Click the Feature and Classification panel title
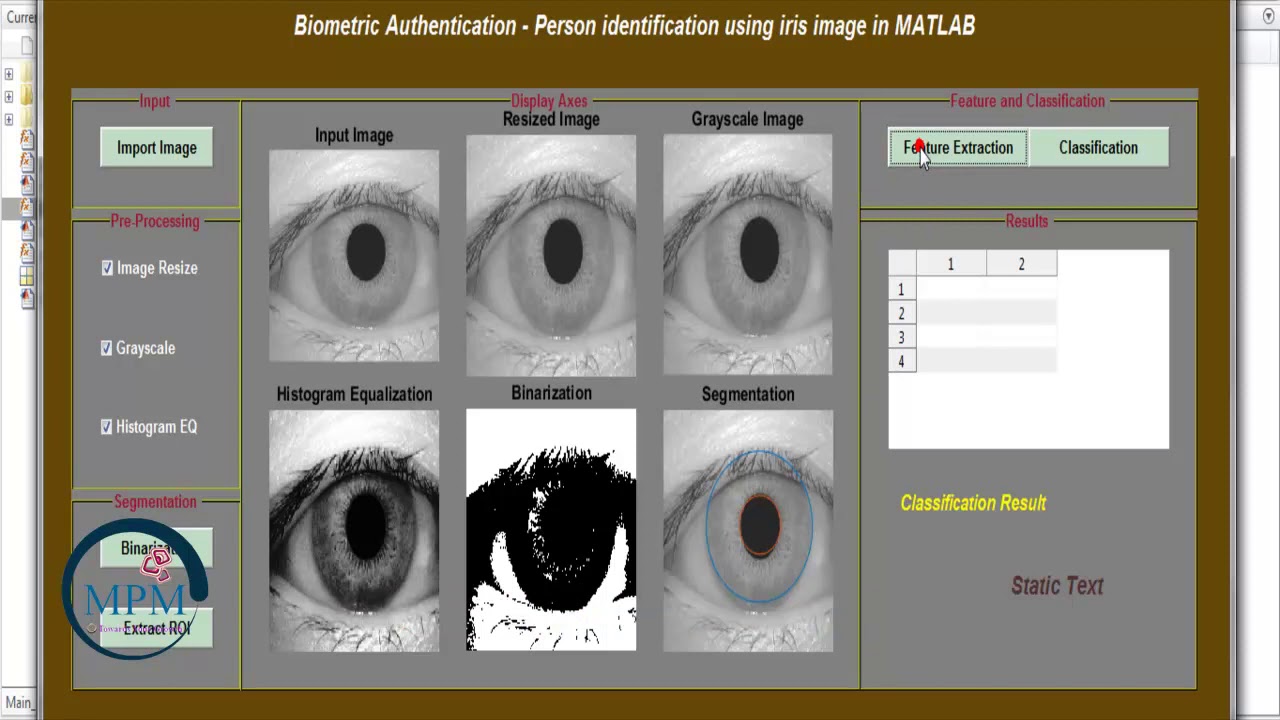Image resolution: width=1280 pixels, height=720 pixels. 1027,101
